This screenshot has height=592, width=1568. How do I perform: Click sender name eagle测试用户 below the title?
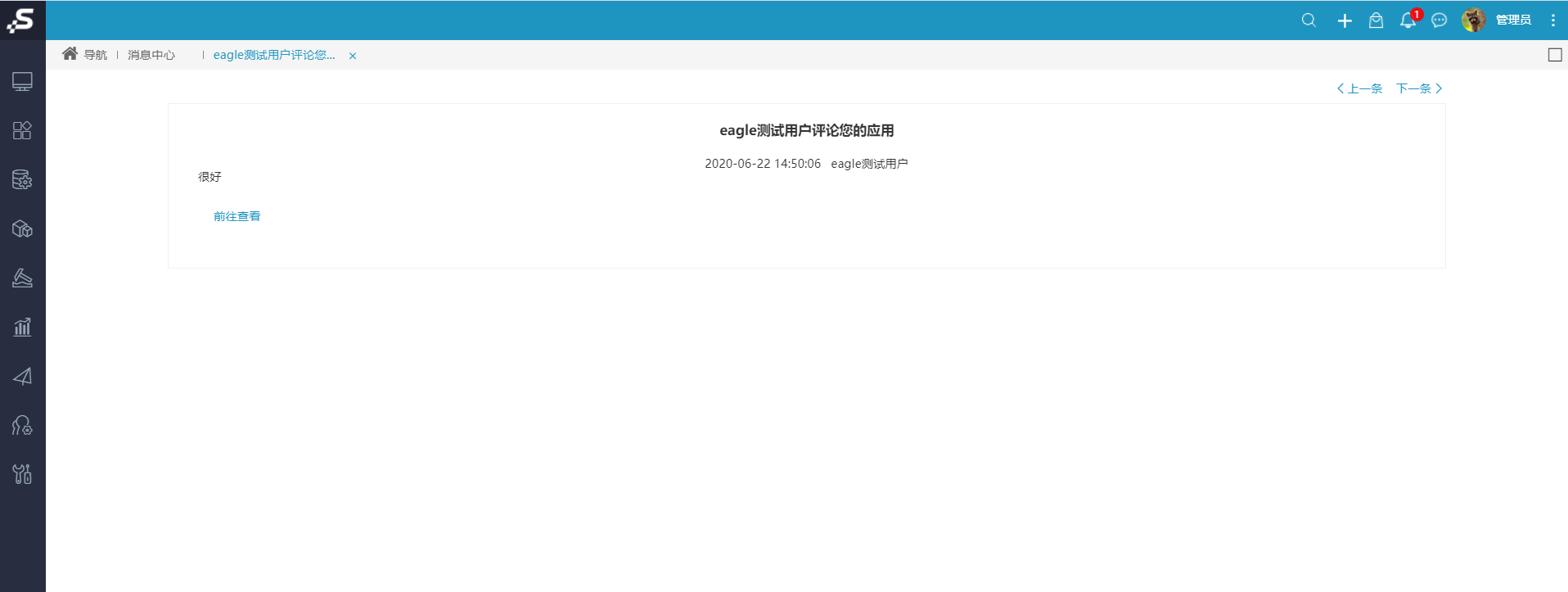(869, 164)
